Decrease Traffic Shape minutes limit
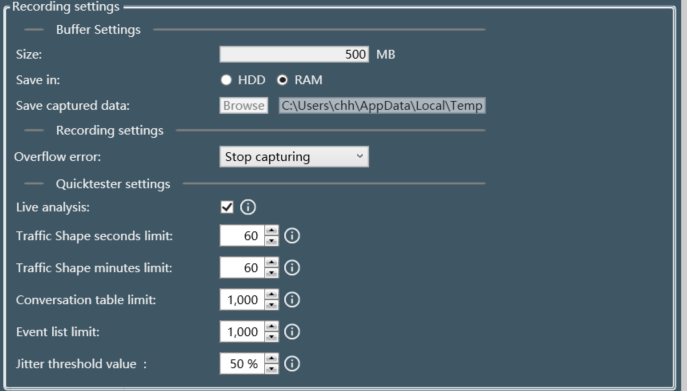The image size is (687, 391). pyautogui.click(x=272, y=273)
